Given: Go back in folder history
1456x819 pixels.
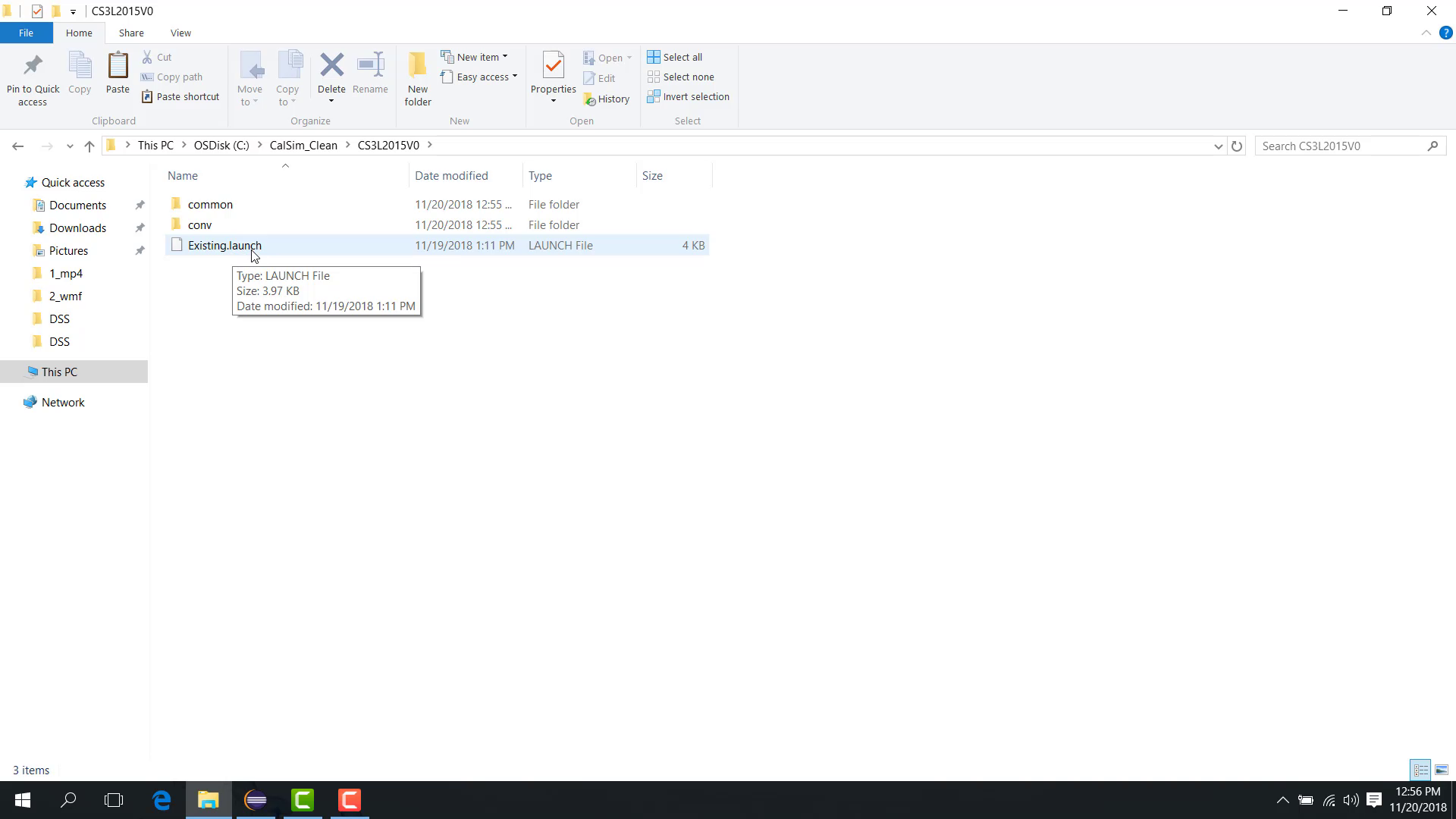Looking at the screenshot, I should [x=18, y=146].
